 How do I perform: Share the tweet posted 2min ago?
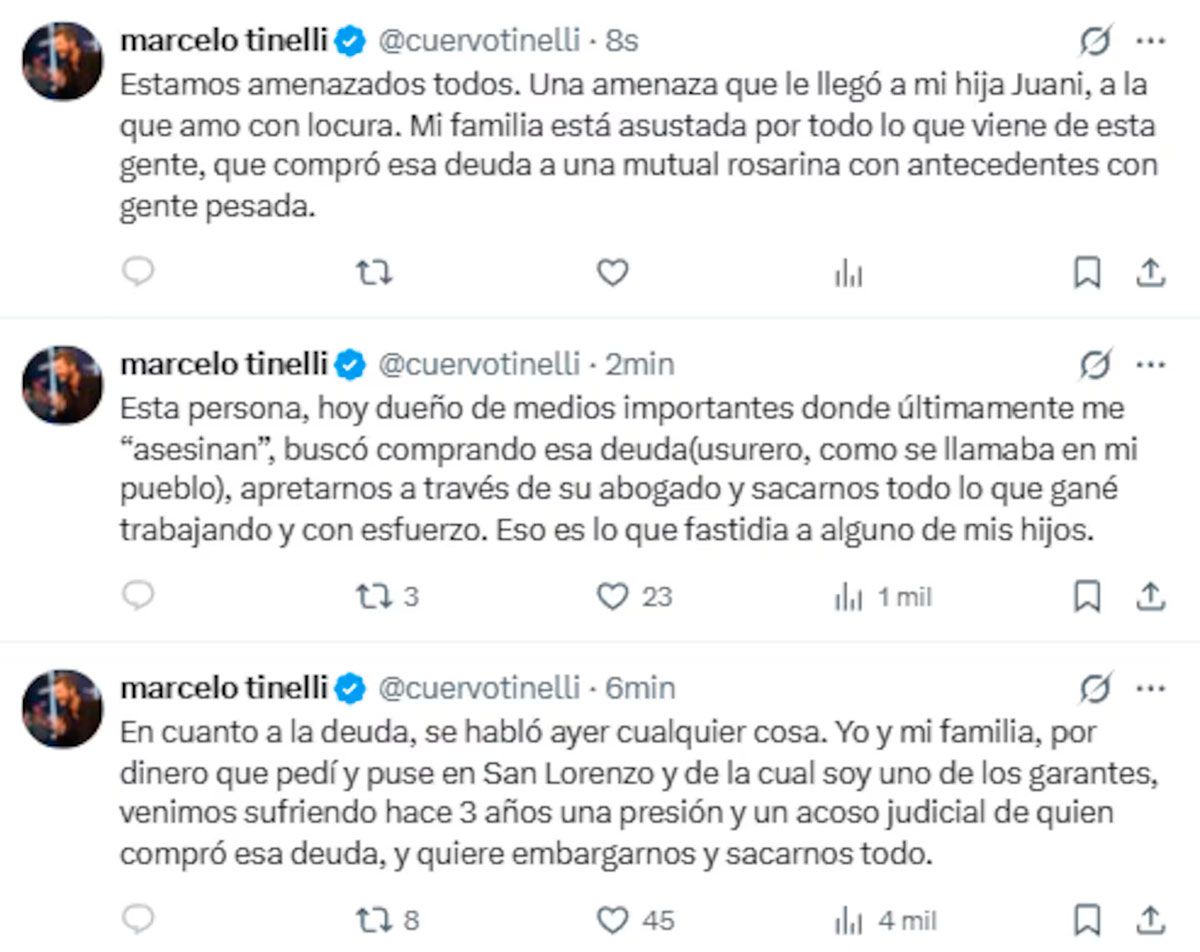pos(1151,596)
